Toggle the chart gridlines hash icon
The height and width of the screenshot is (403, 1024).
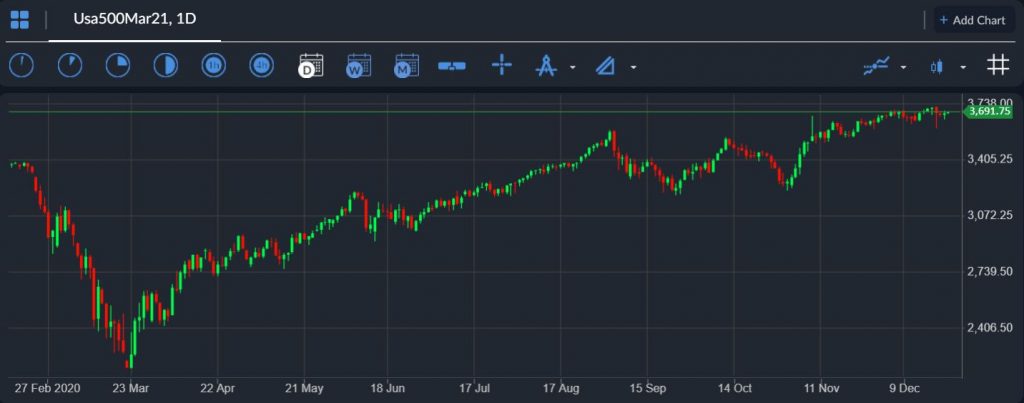coord(997,65)
